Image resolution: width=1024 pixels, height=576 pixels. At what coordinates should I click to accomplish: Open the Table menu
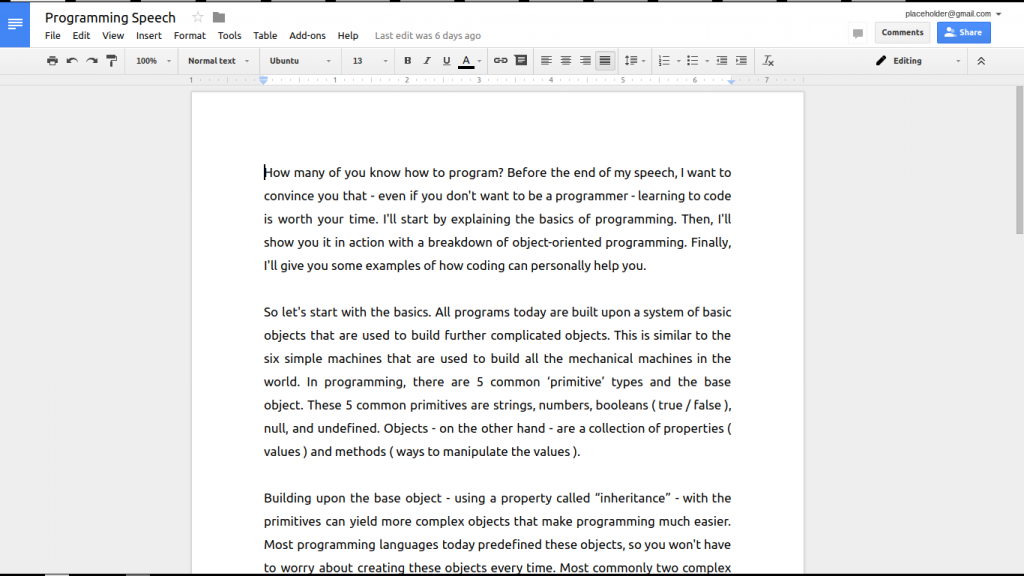click(265, 36)
